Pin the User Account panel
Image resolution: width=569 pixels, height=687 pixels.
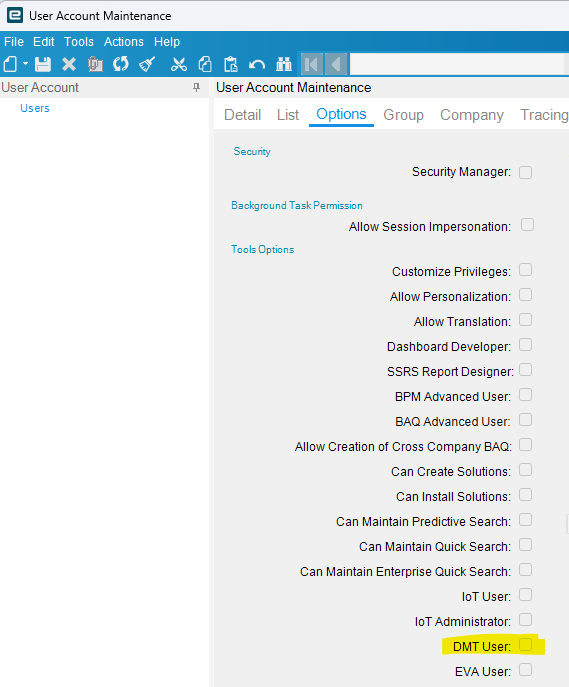pyautogui.click(x=196, y=87)
